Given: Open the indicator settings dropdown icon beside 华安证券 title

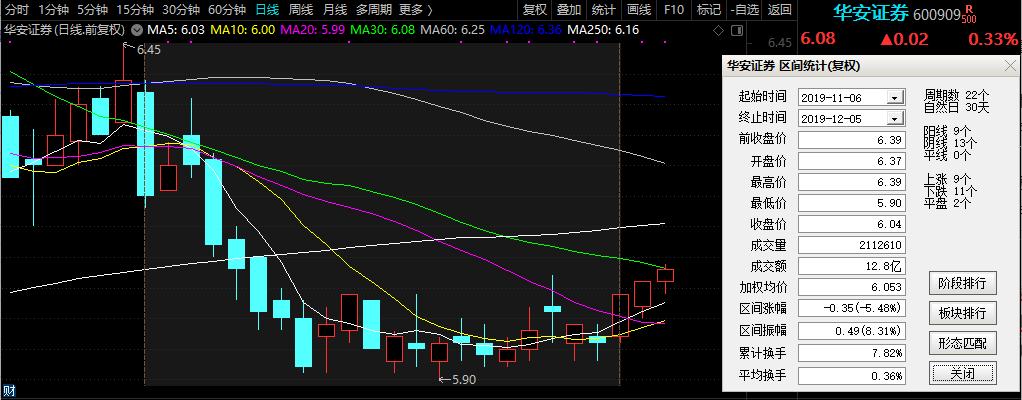Looking at the screenshot, I should [x=136, y=30].
